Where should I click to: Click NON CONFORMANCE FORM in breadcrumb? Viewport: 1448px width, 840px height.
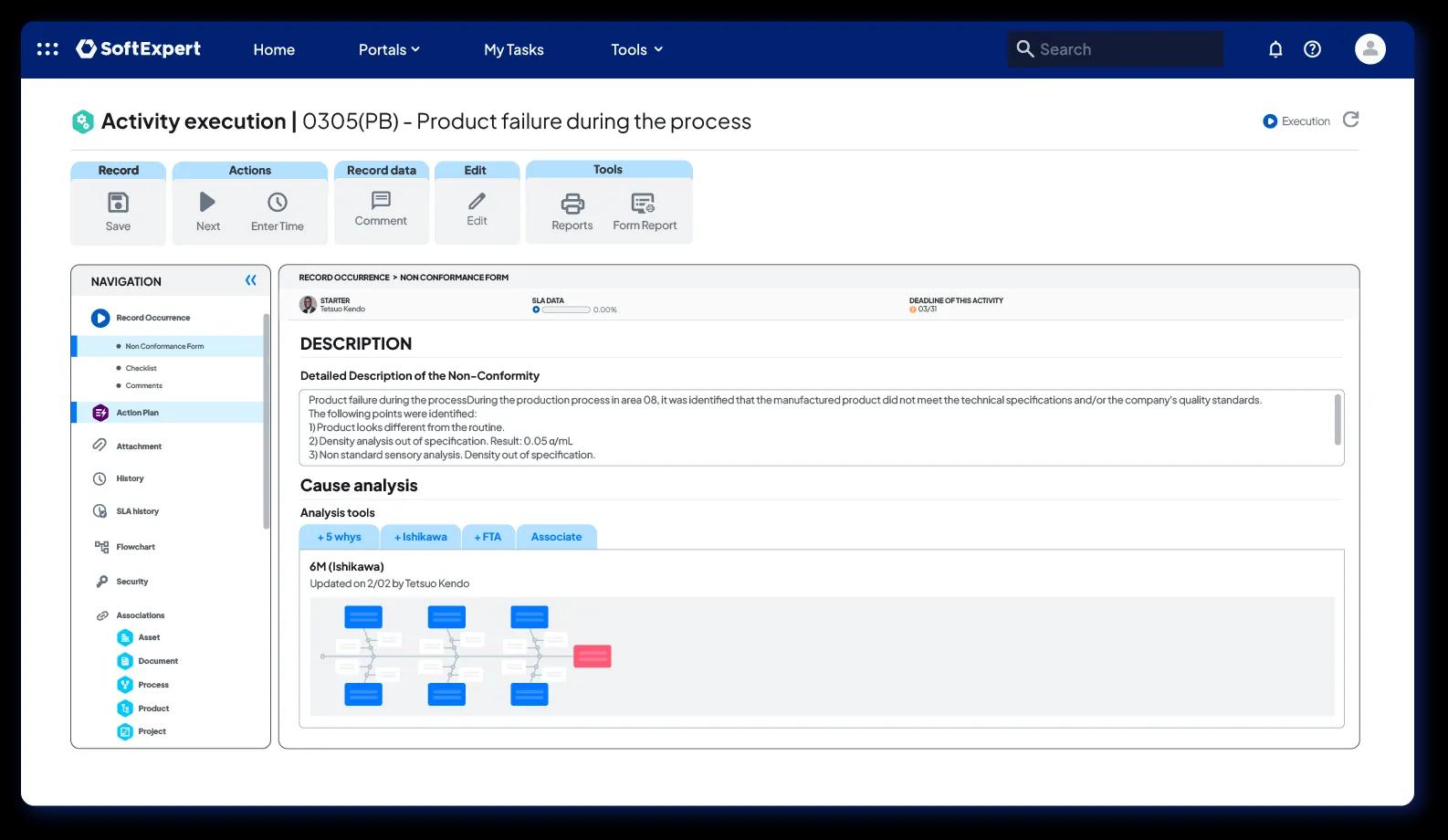(x=454, y=278)
